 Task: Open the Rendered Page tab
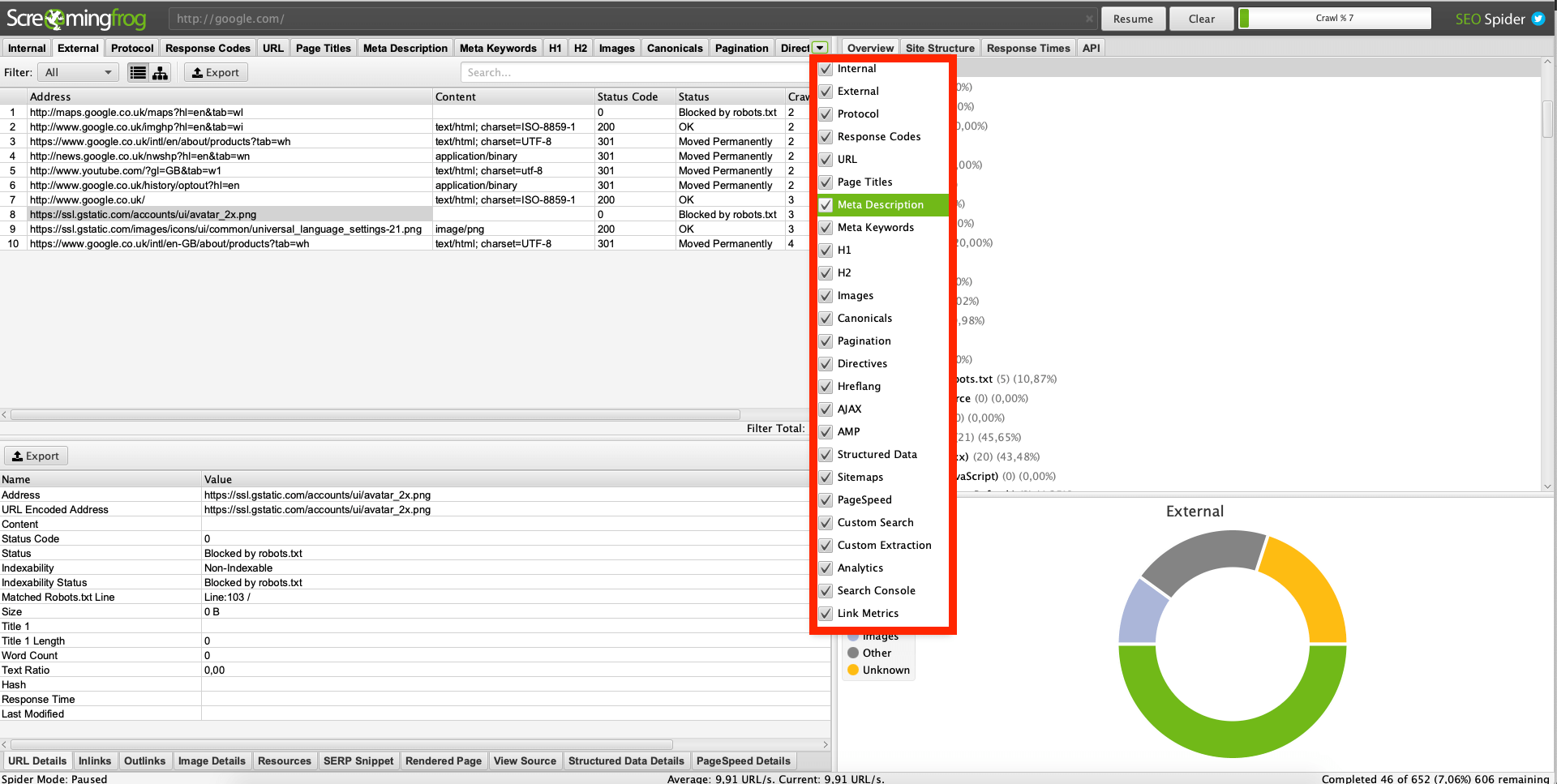click(x=444, y=760)
